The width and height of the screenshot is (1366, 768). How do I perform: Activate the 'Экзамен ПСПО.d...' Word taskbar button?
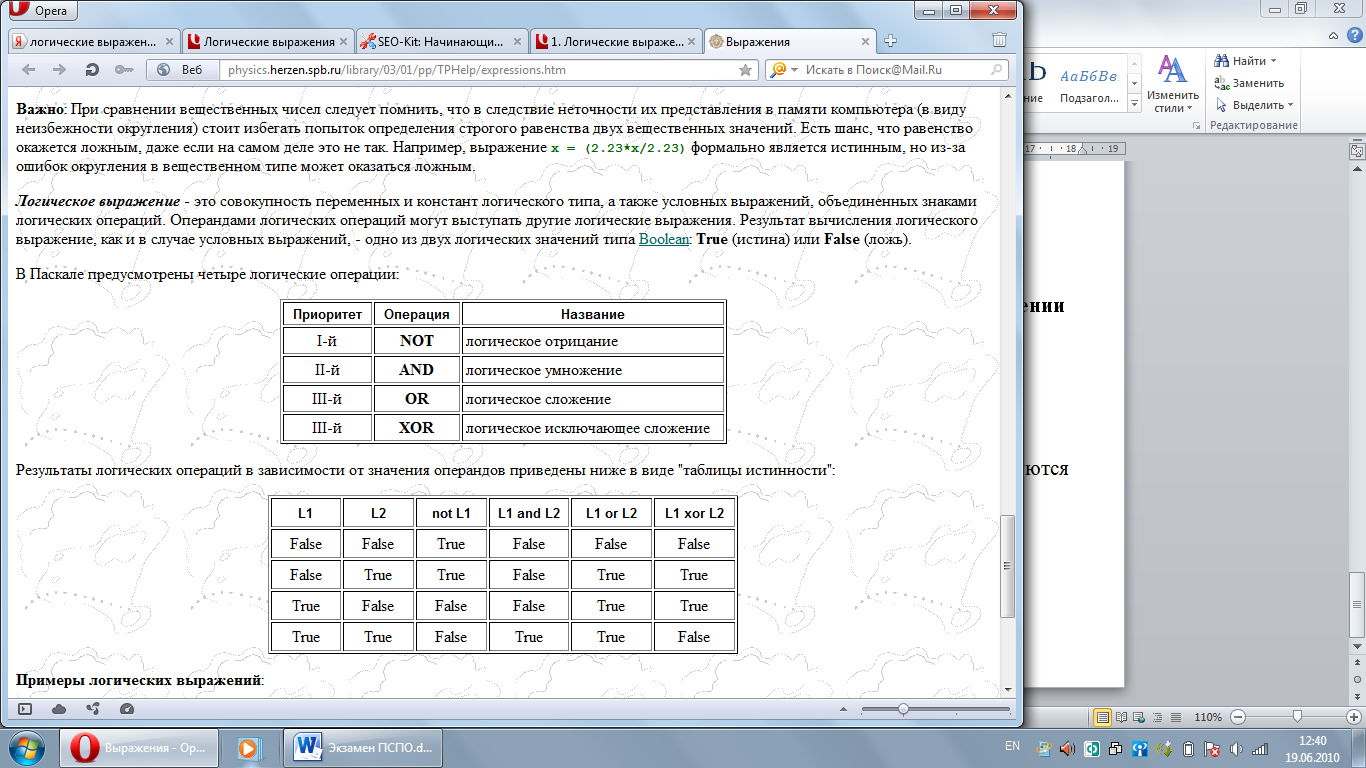tap(365, 747)
